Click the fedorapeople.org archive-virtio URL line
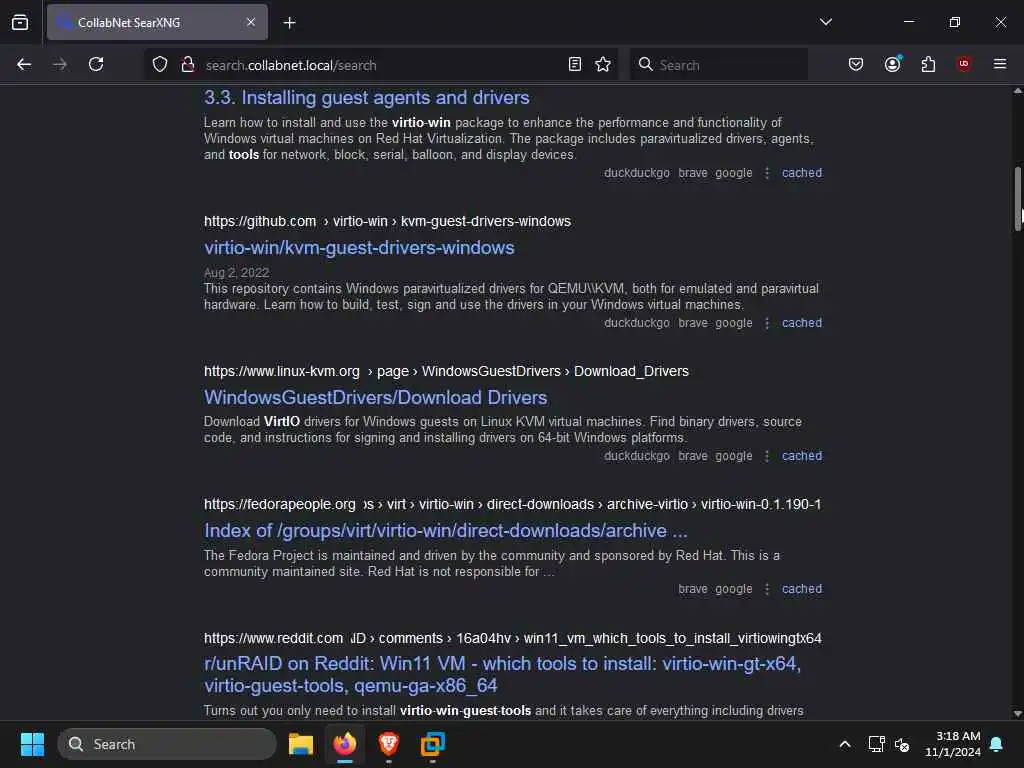Image resolution: width=1024 pixels, height=768 pixels. [x=513, y=505]
